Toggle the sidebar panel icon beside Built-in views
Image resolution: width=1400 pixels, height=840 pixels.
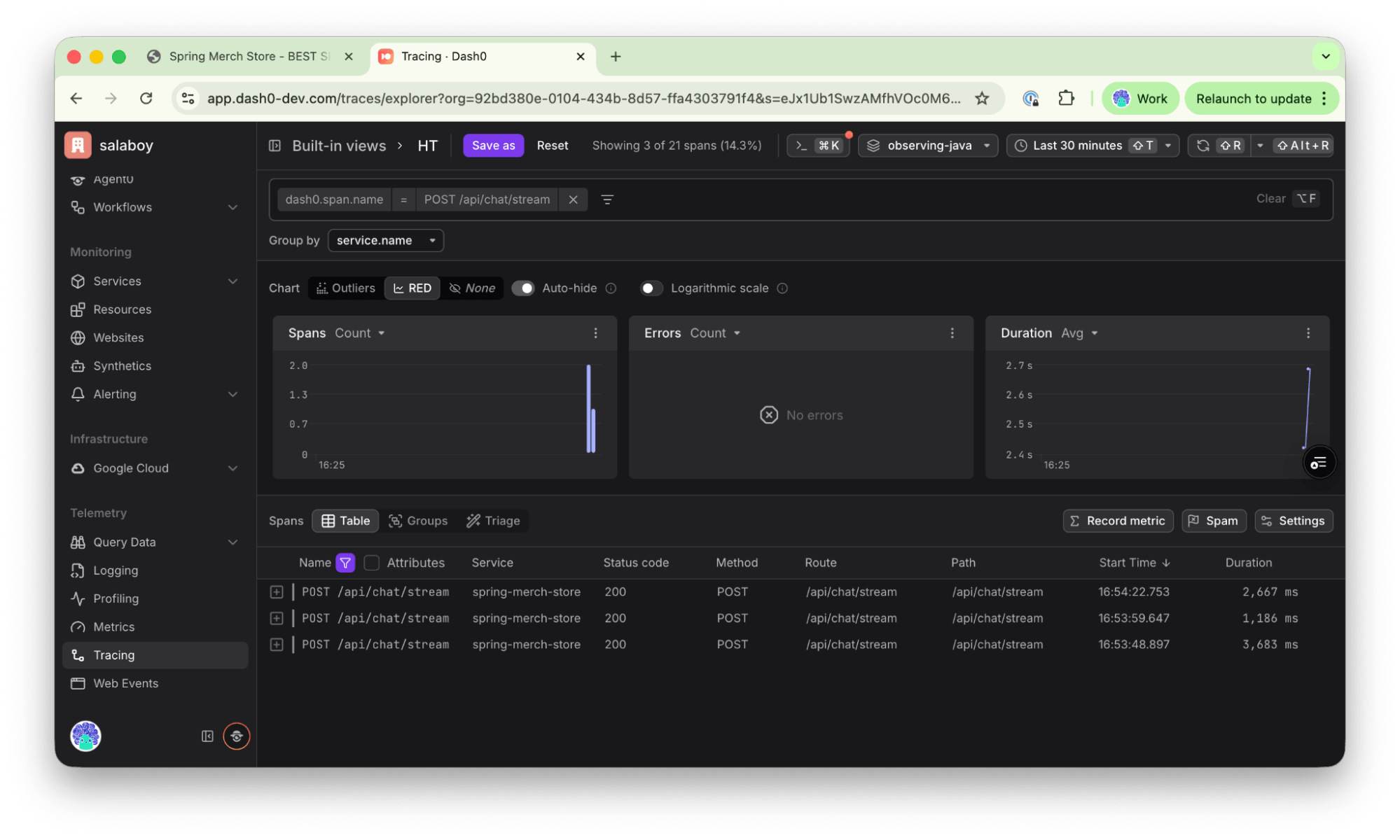pos(275,146)
